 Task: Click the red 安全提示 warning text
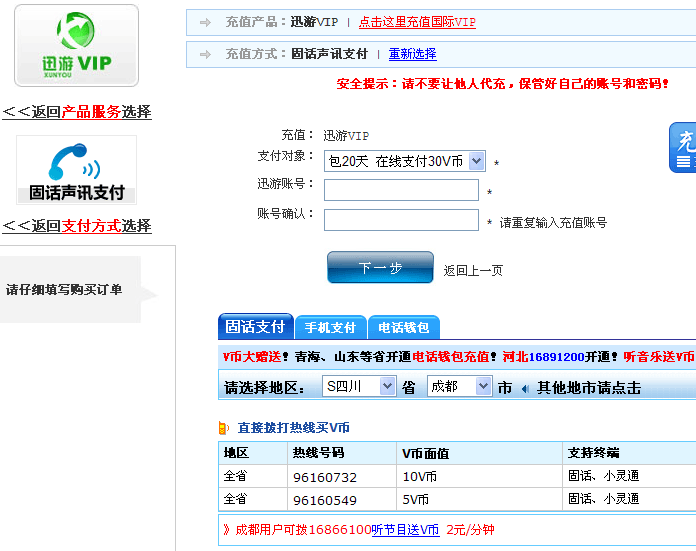pos(502,83)
